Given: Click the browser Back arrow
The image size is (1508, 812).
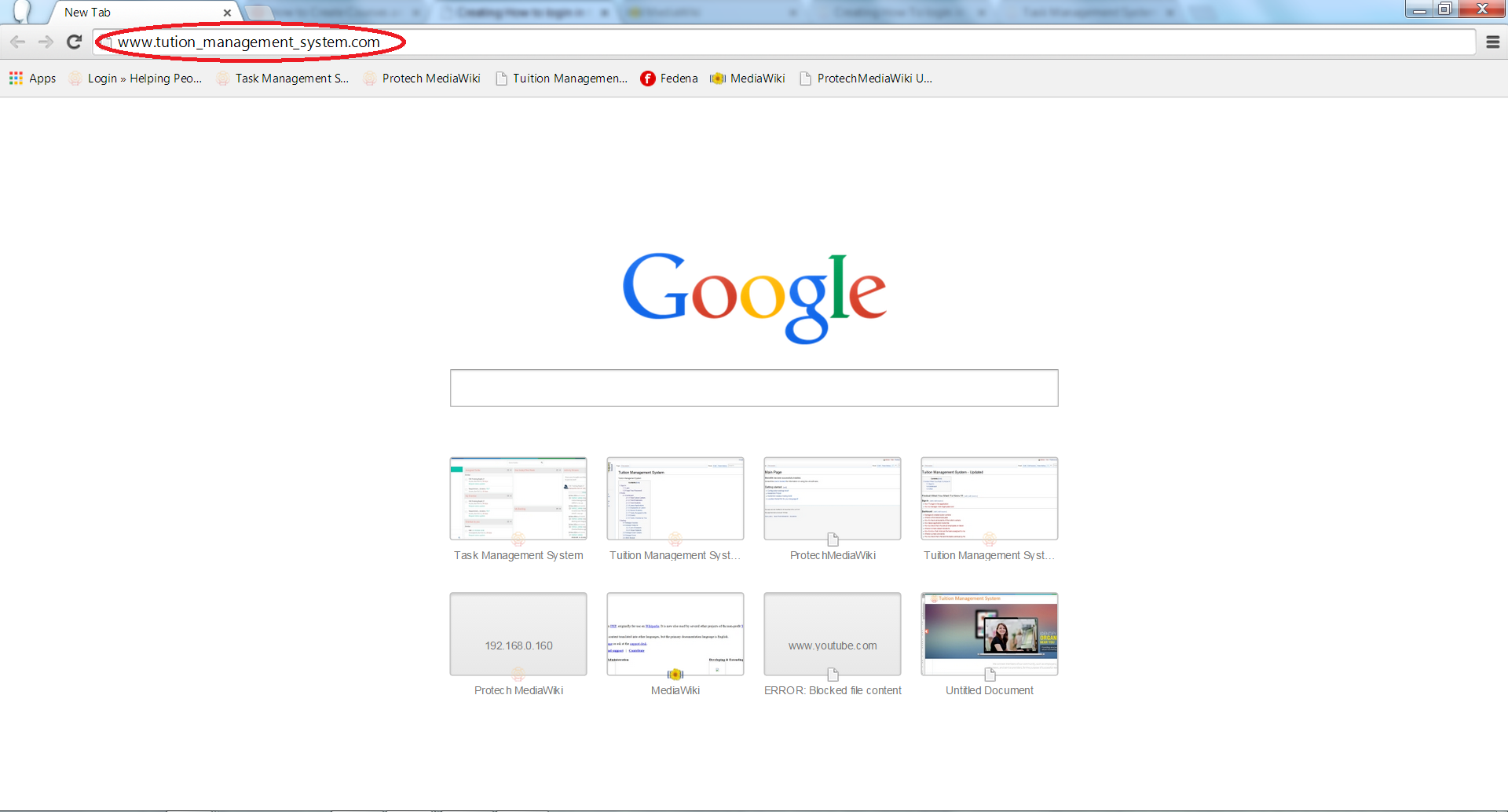Looking at the screenshot, I should pos(18,42).
